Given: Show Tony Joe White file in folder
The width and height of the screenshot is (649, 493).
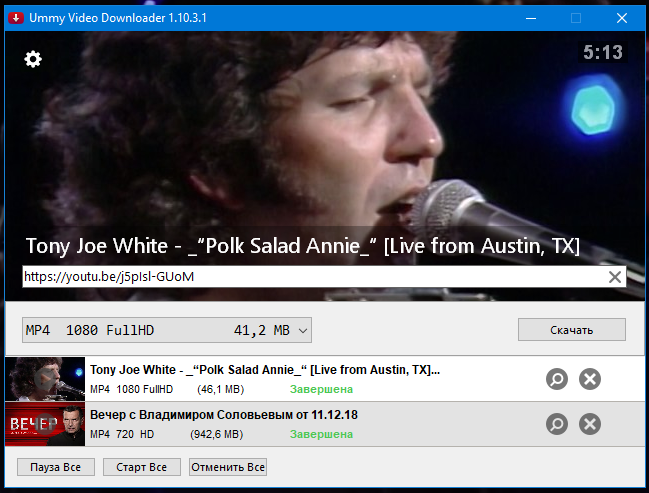Looking at the screenshot, I should pyautogui.click(x=557, y=379).
